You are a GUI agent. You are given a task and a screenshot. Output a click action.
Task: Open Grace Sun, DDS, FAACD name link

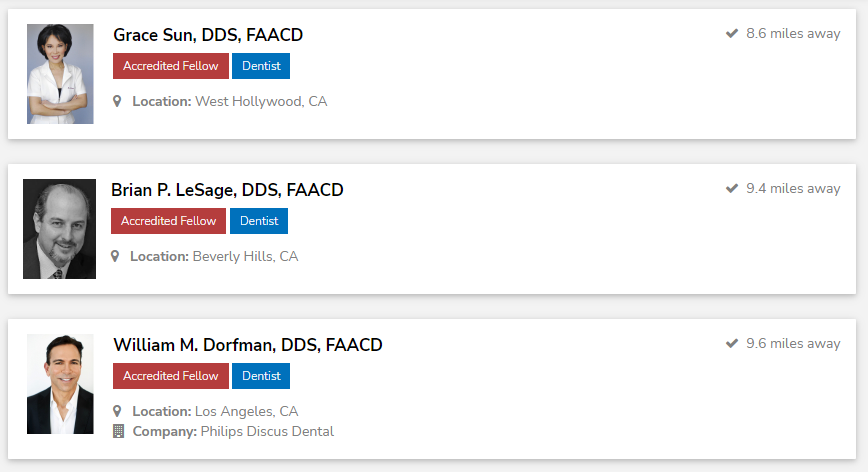tap(208, 35)
